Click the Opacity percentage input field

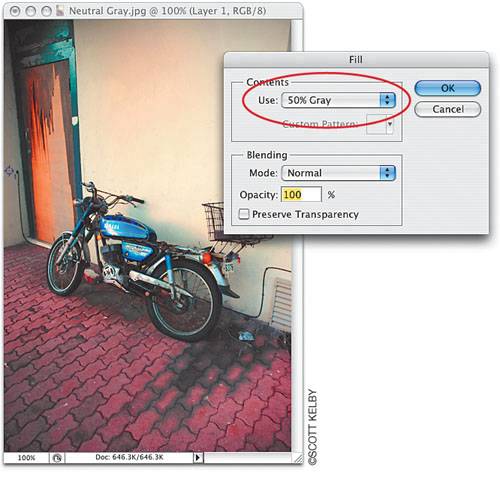click(301, 194)
